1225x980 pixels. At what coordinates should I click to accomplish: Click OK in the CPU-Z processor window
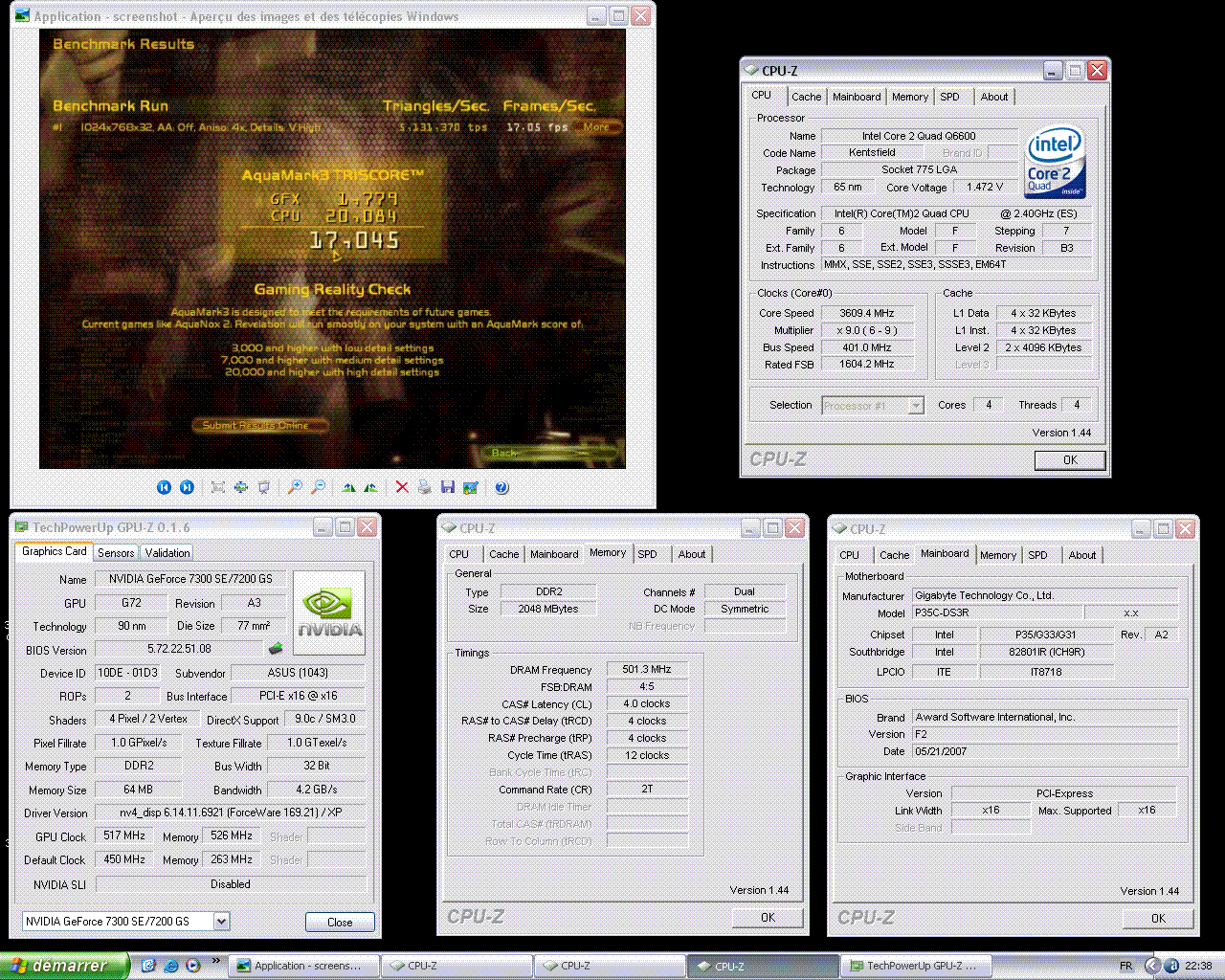tap(1070, 460)
